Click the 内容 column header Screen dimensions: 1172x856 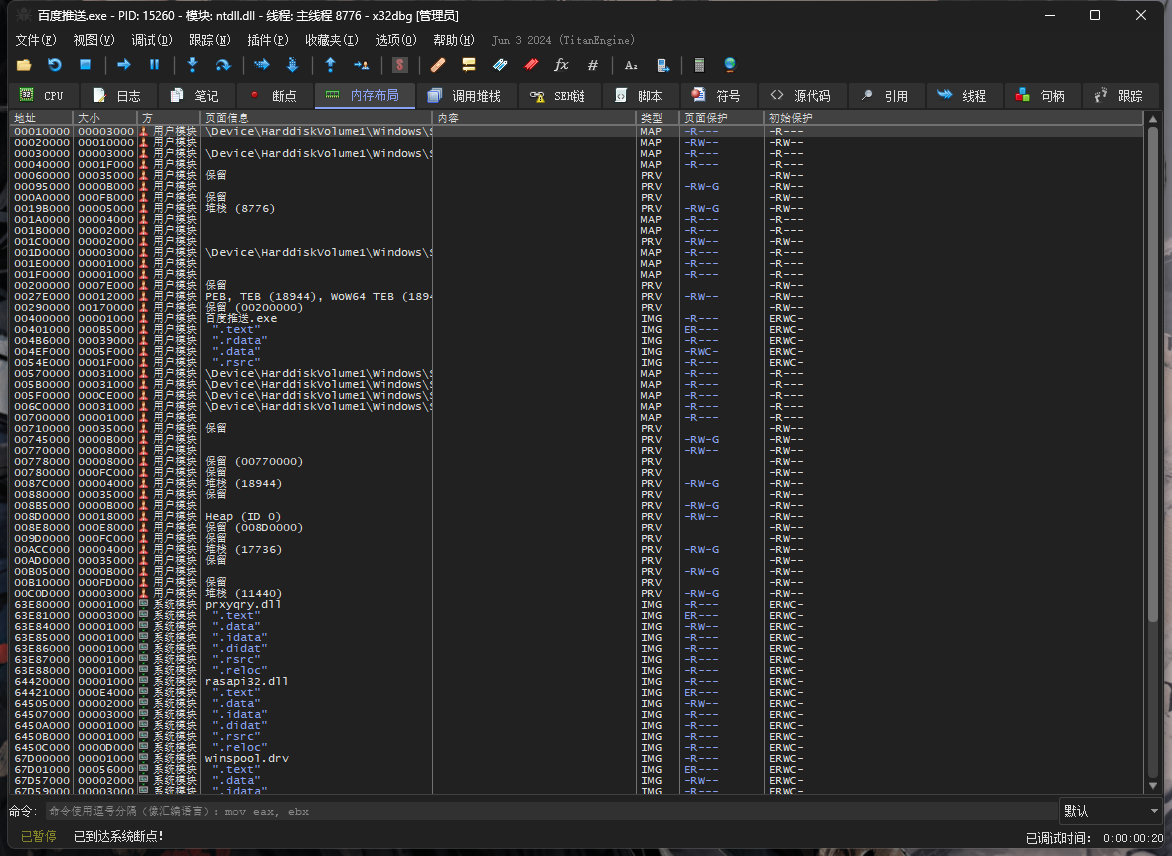(534, 118)
